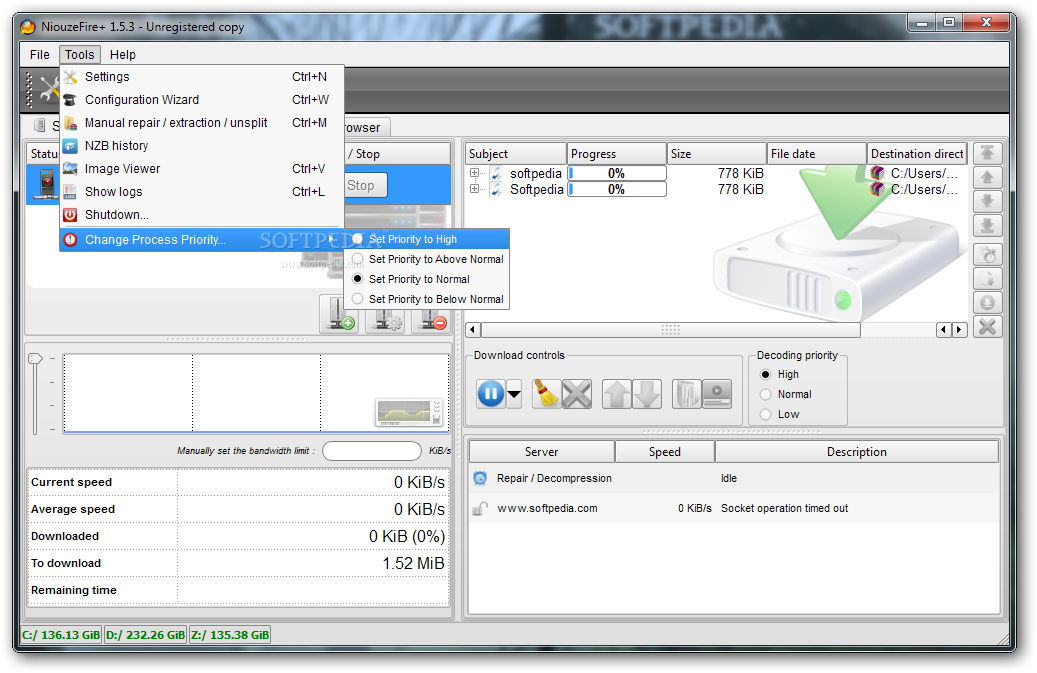Select Set Priority to Below Normal
The image size is (1037, 673).
coord(427,299)
